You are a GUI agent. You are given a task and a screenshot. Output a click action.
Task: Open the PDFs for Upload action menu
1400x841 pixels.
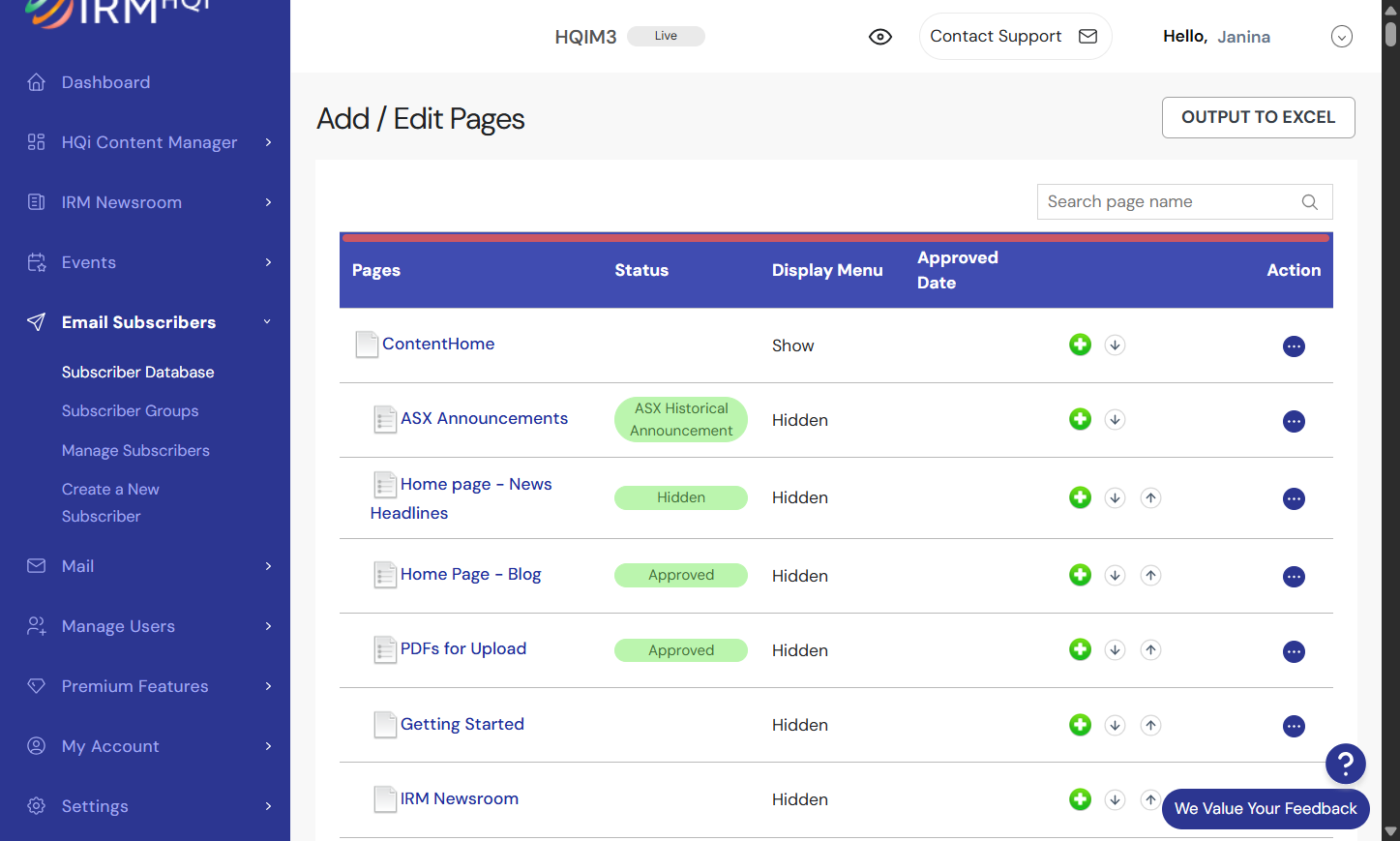(1294, 651)
